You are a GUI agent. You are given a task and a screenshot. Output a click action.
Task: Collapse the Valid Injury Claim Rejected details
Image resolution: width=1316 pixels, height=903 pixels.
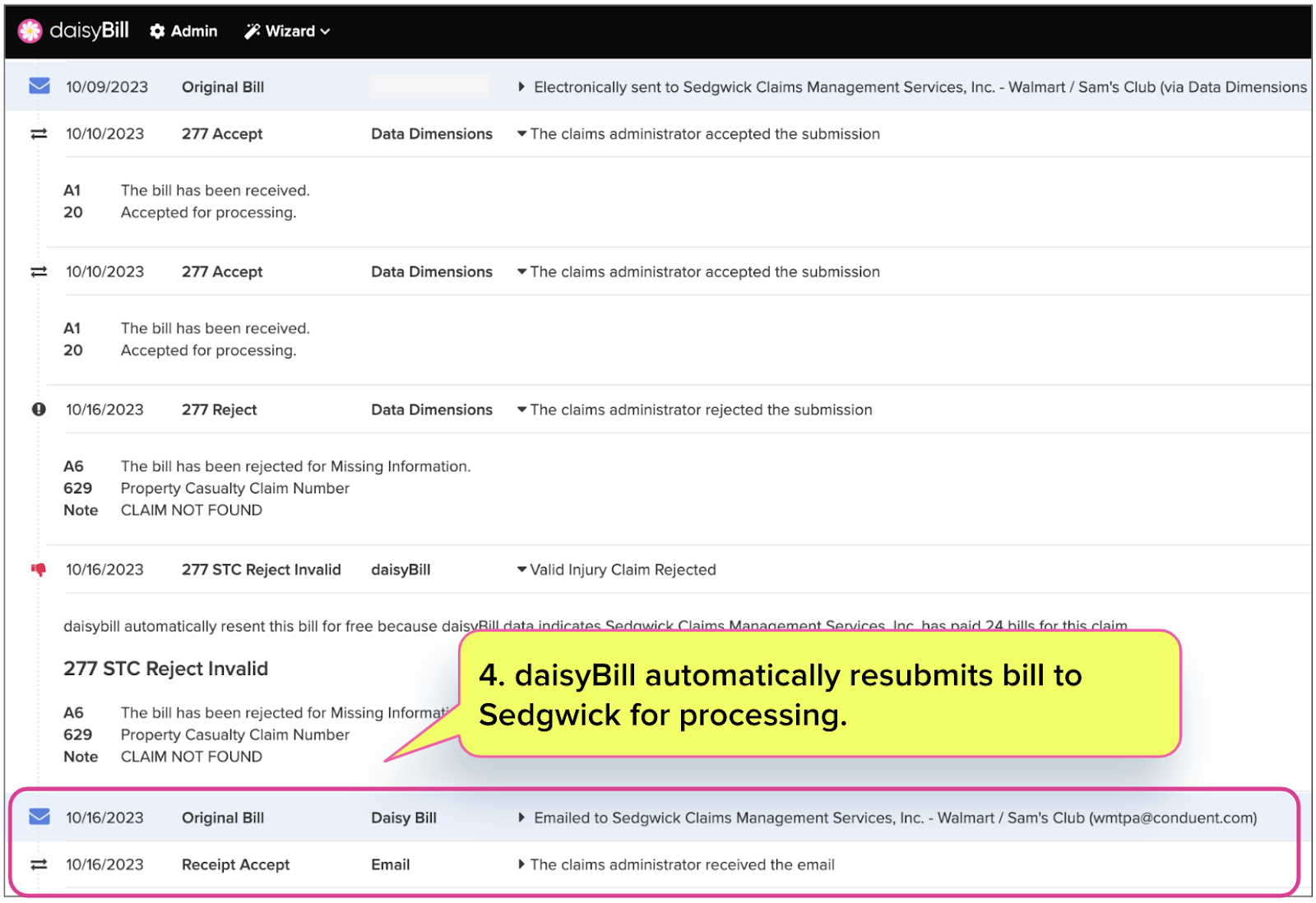click(x=520, y=569)
